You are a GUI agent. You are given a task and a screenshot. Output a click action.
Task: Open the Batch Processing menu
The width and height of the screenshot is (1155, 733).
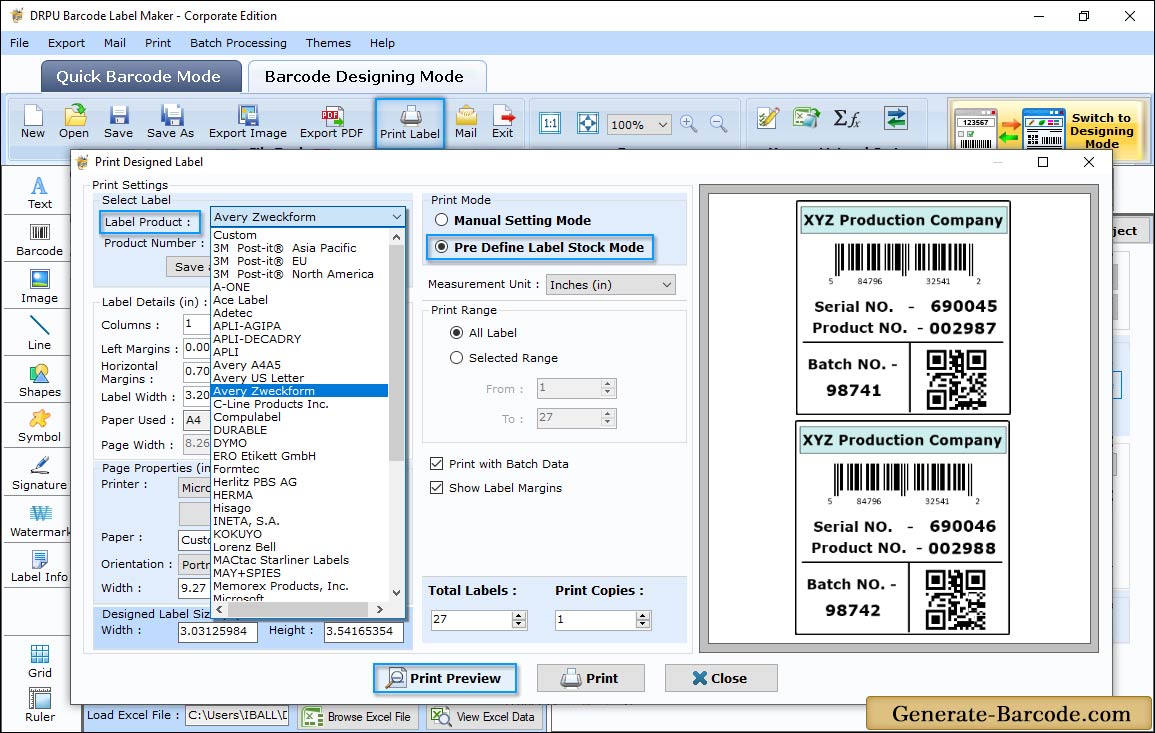point(238,43)
